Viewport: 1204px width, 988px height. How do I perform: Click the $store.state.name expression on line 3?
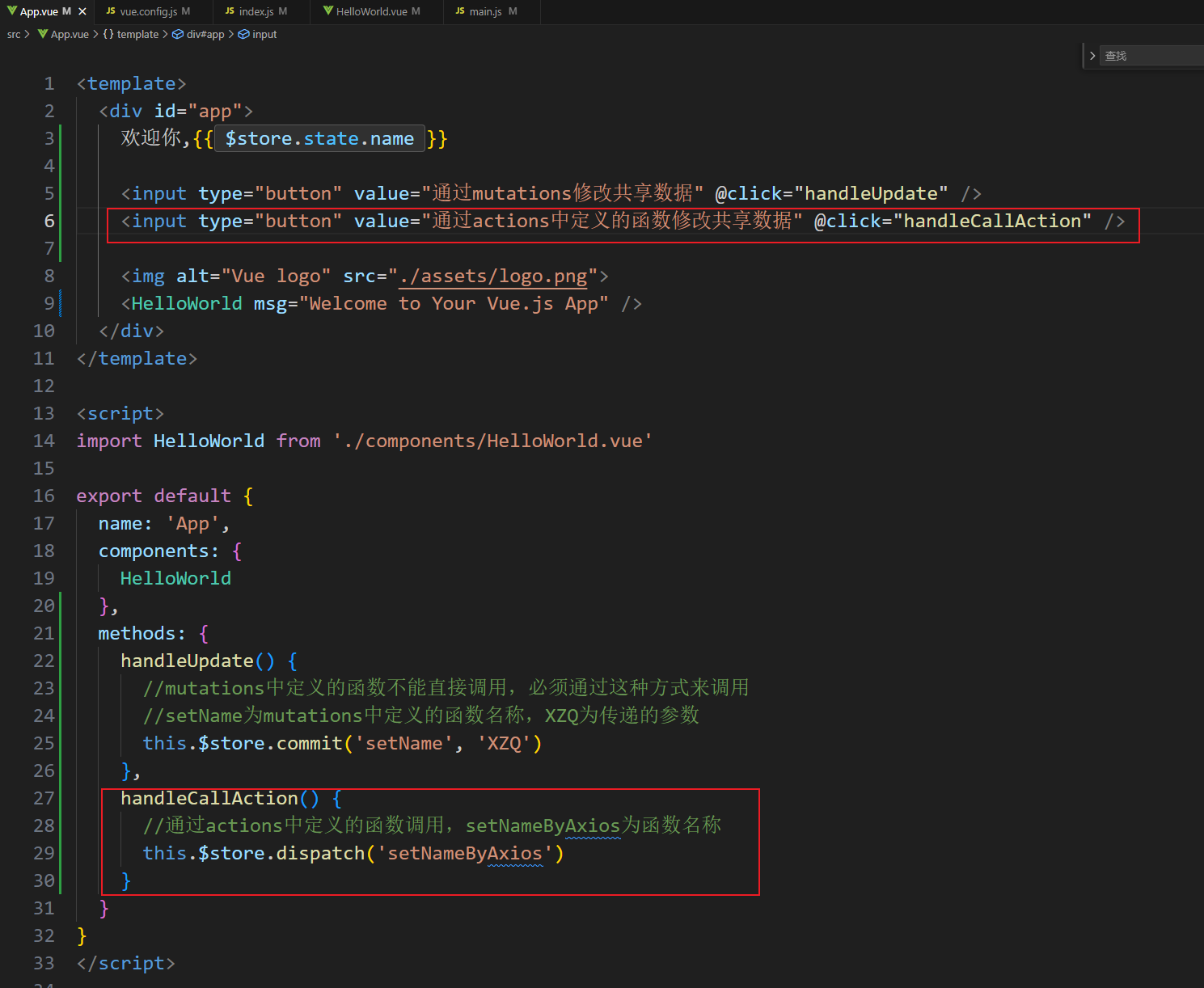tap(319, 138)
